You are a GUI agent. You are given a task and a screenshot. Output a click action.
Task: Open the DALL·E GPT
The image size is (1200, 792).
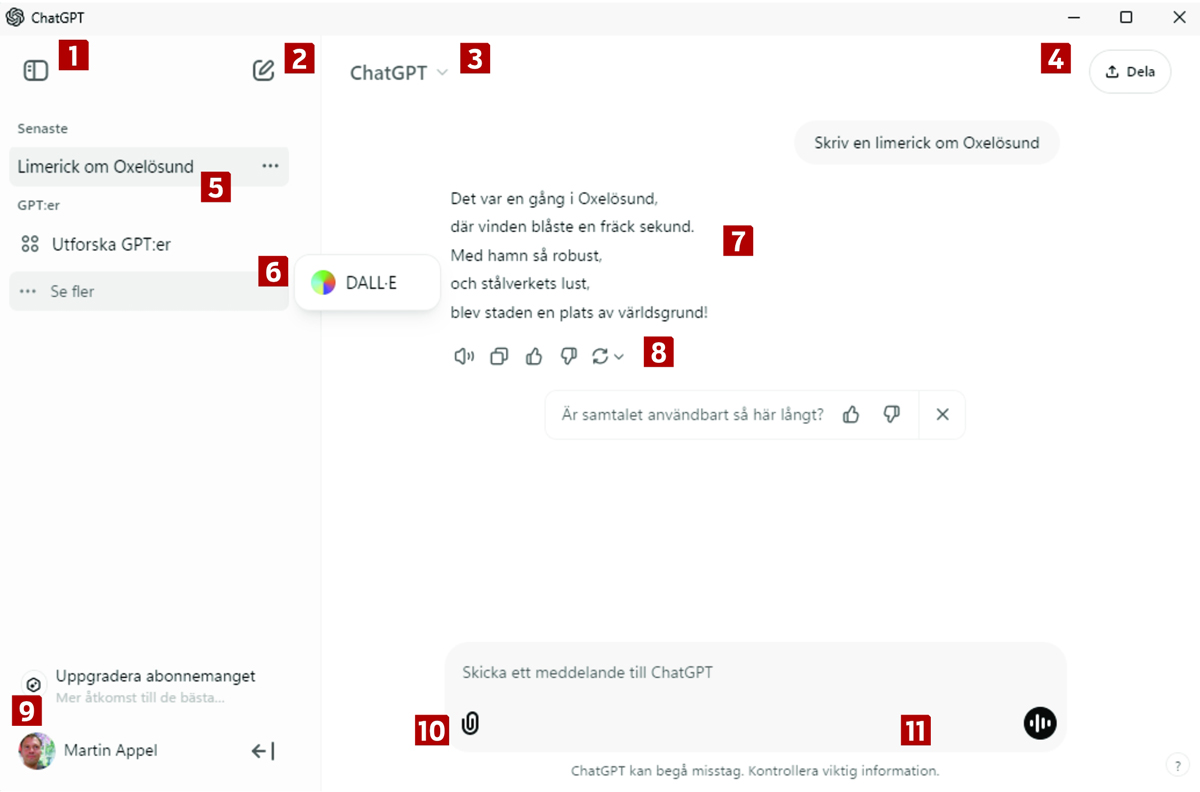367,283
